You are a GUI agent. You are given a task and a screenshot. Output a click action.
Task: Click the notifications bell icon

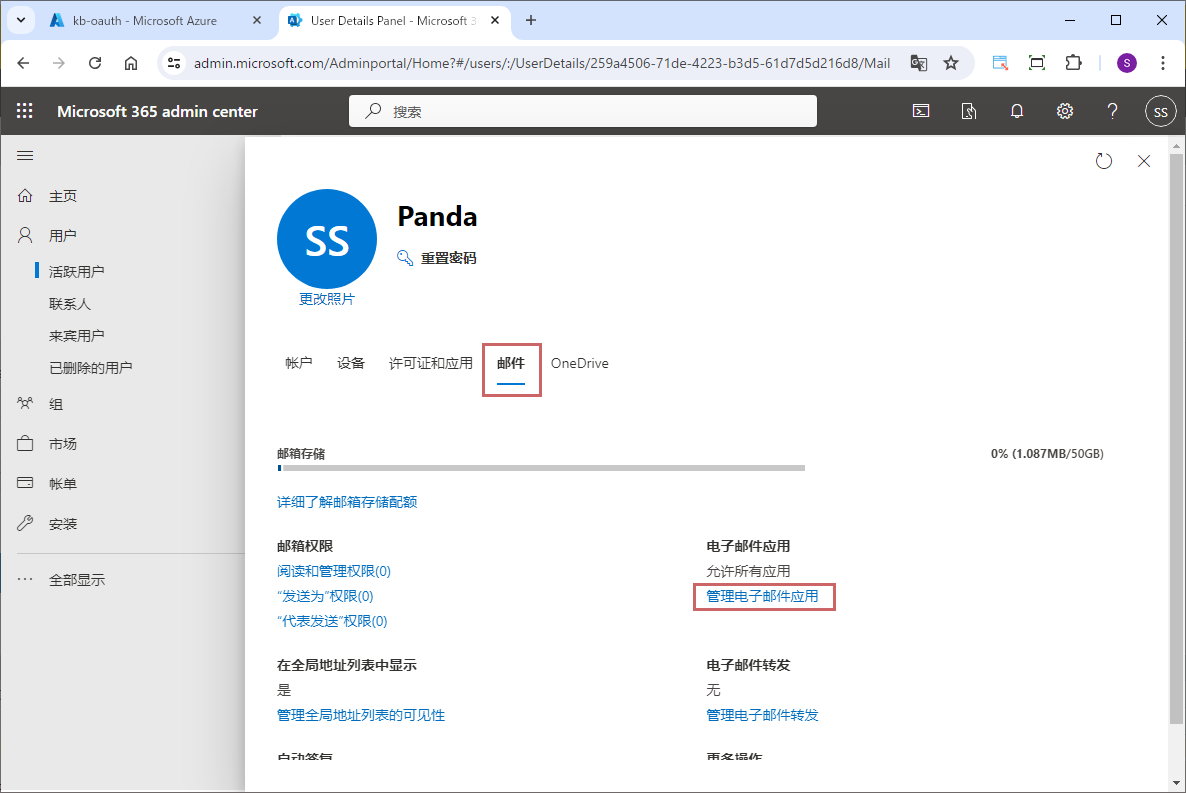(1017, 111)
